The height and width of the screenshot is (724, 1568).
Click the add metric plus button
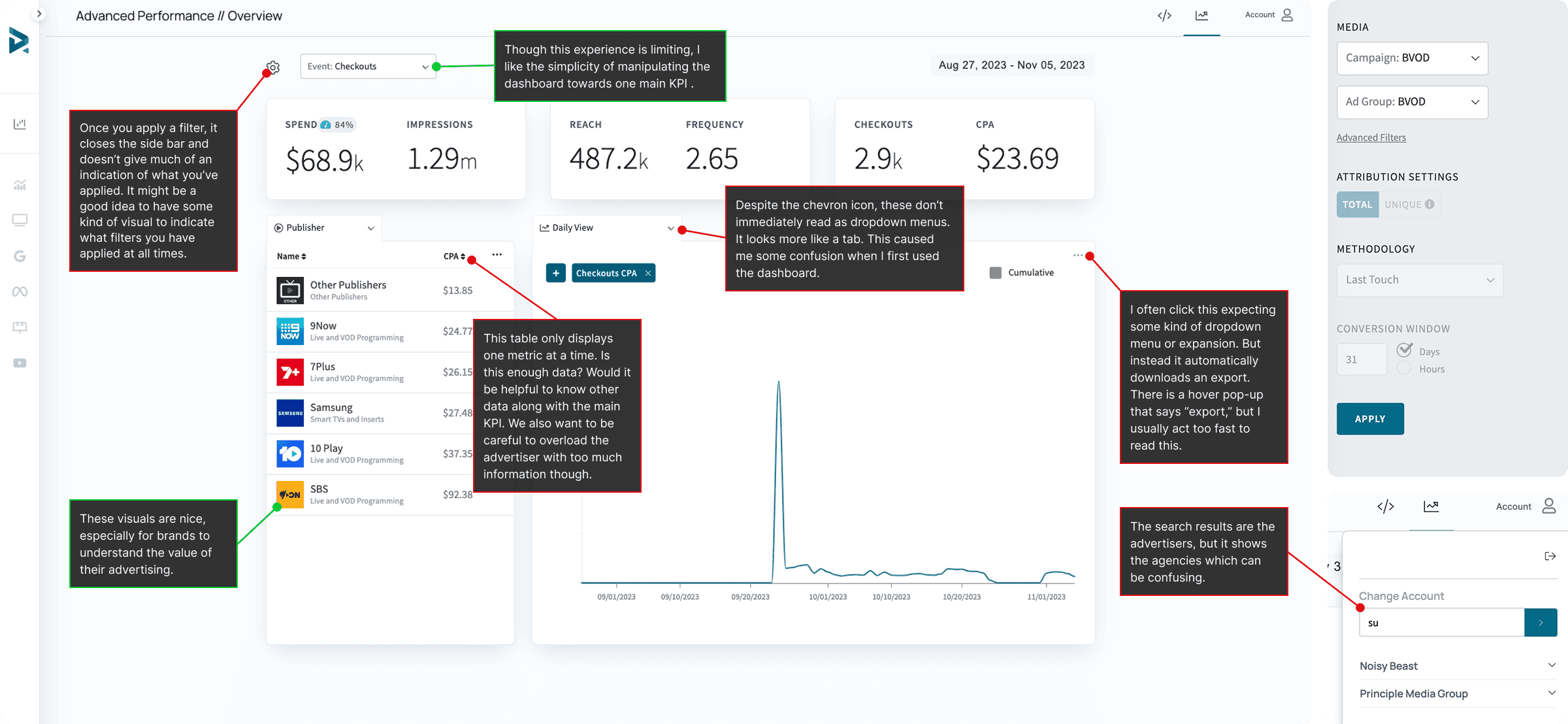click(556, 273)
